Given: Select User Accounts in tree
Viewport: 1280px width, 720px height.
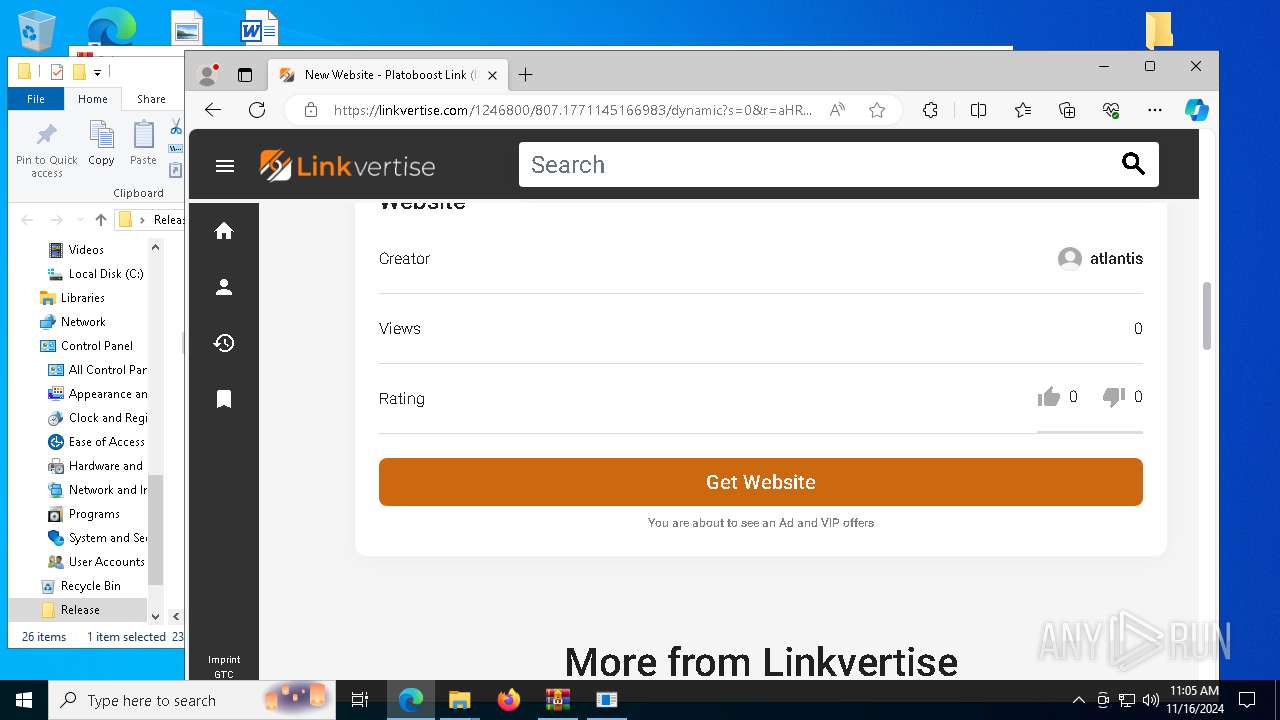Looking at the screenshot, I should click(106, 562).
